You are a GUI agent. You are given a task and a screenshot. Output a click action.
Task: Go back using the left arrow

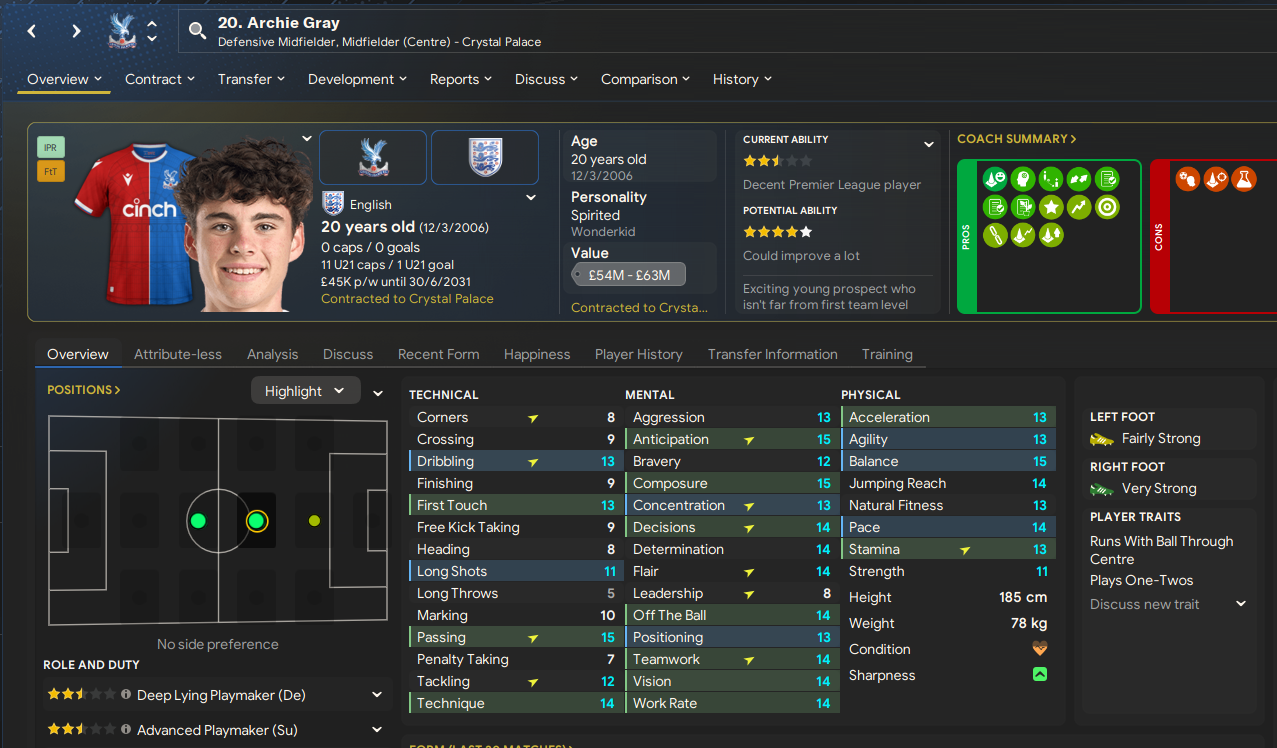click(32, 31)
